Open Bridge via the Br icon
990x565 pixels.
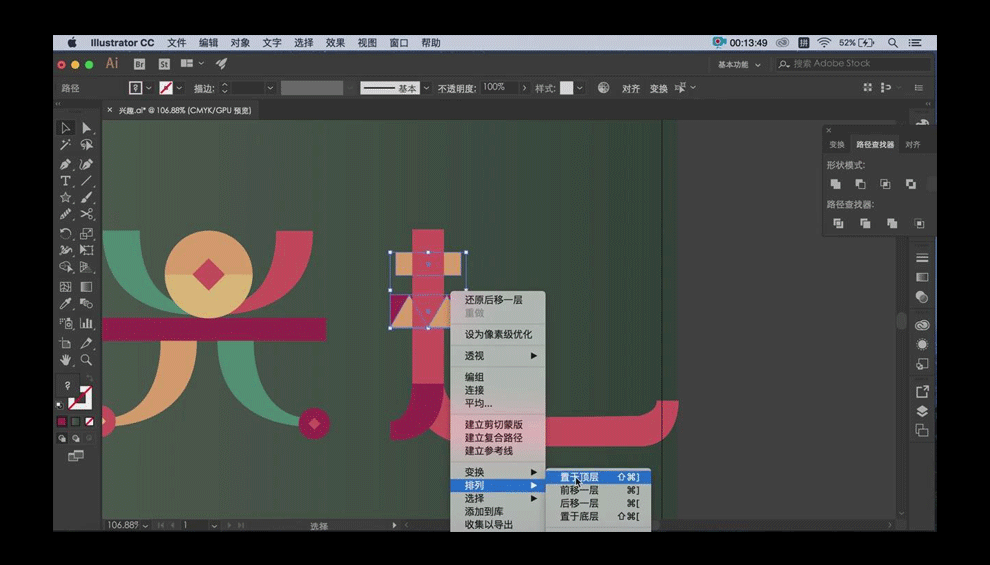[x=139, y=63]
